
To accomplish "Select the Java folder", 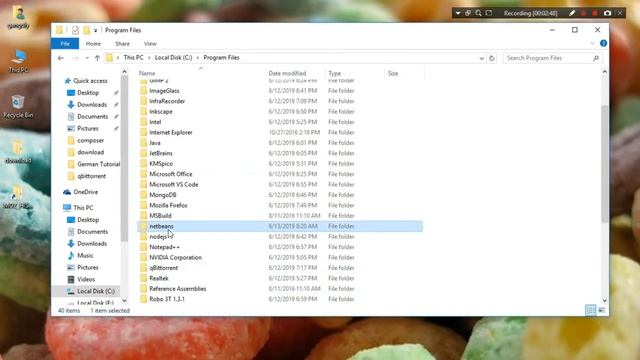I will click(x=155, y=143).
